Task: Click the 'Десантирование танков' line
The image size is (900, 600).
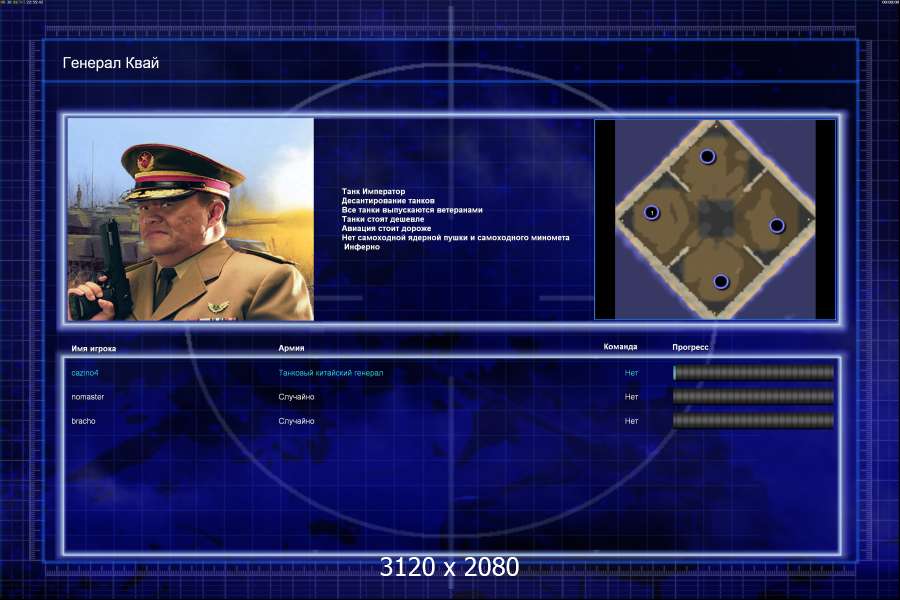Action: pyautogui.click(x=388, y=200)
